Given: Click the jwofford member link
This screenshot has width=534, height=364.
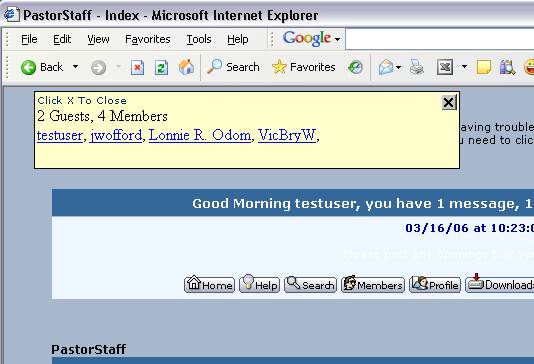Looking at the screenshot, I should [116, 135].
